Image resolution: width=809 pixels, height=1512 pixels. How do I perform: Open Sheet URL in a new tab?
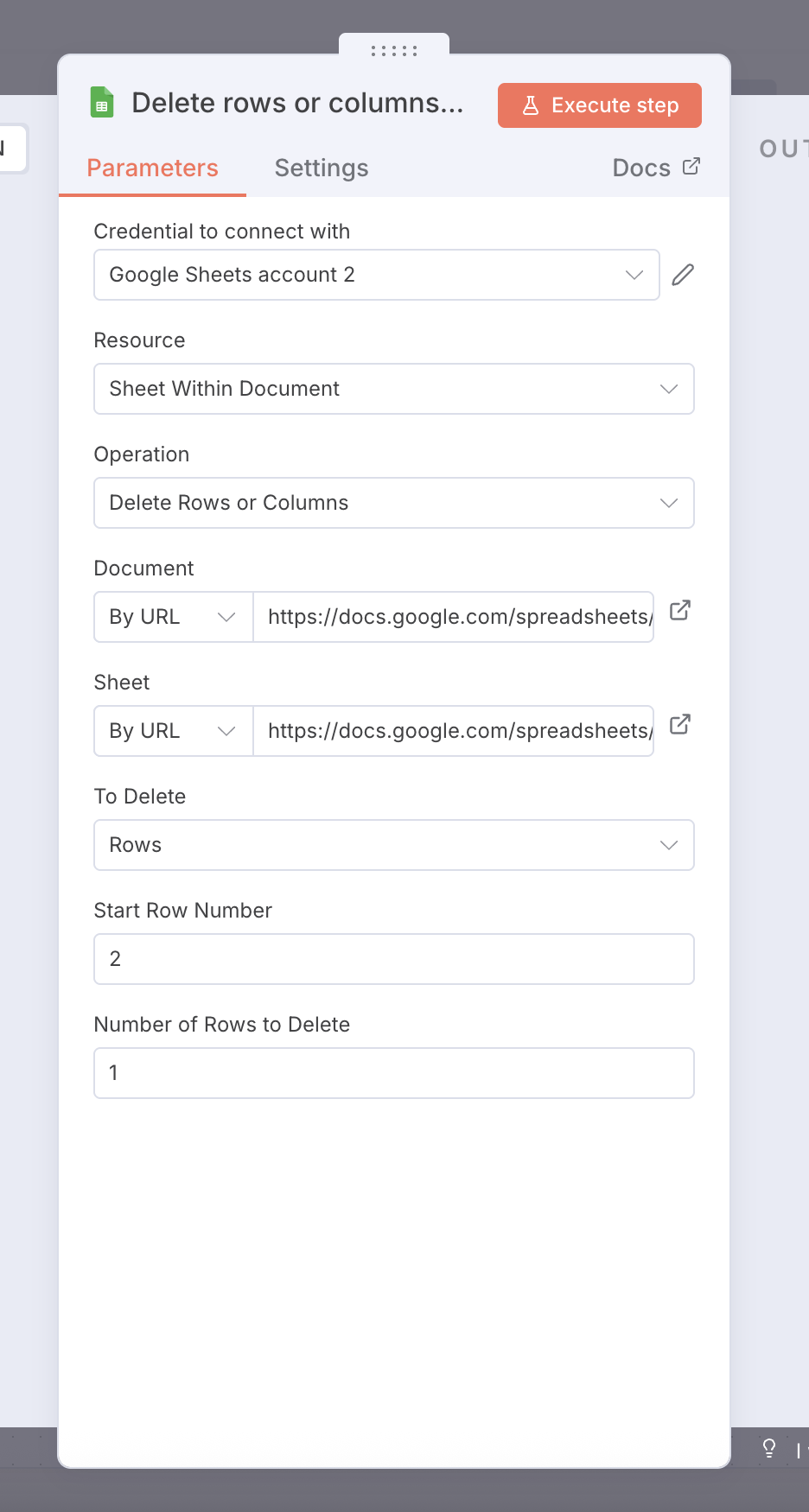click(680, 724)
